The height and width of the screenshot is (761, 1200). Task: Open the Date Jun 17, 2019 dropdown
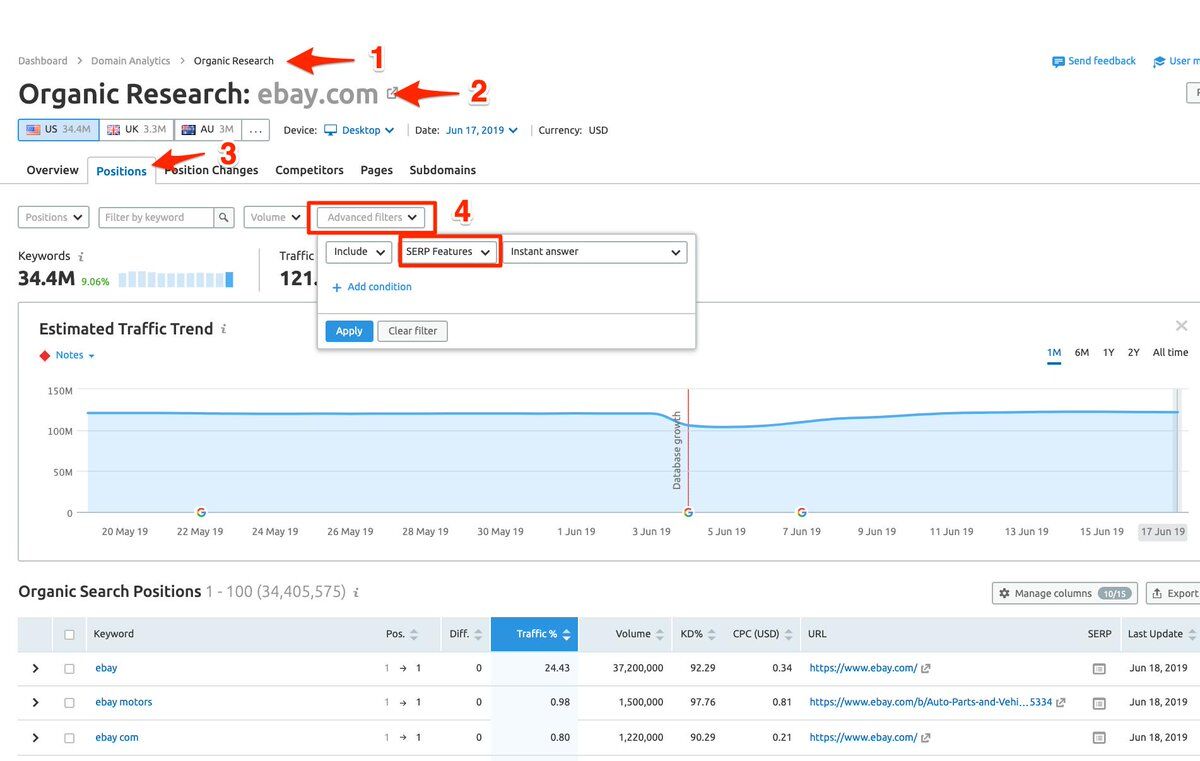[482, 130]
